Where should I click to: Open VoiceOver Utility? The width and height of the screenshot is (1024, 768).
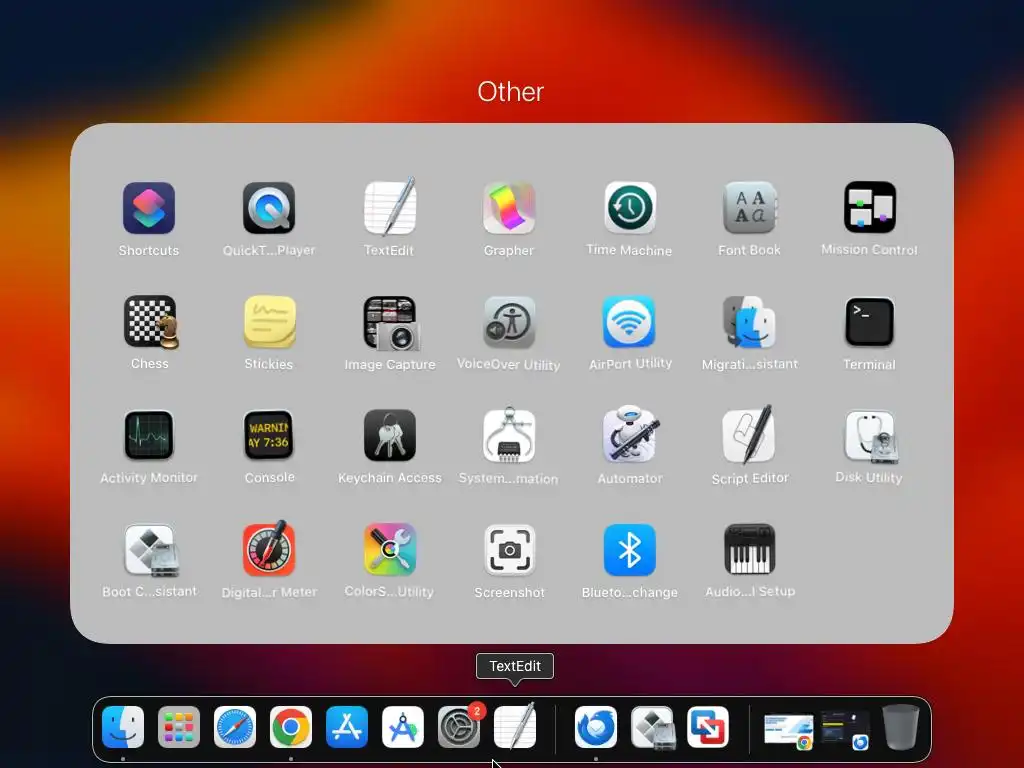click(509, 322)
